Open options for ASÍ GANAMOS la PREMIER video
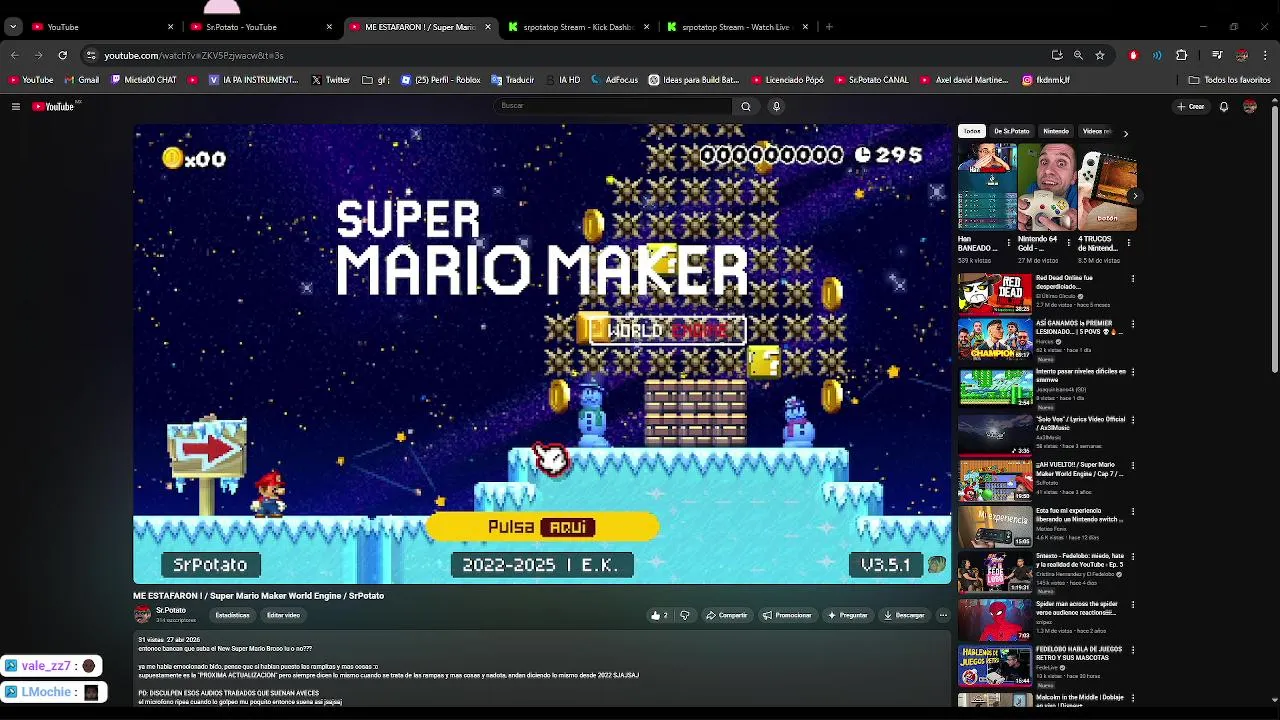The width and height of the screenshot is (1280, 720). point(1132,325)
